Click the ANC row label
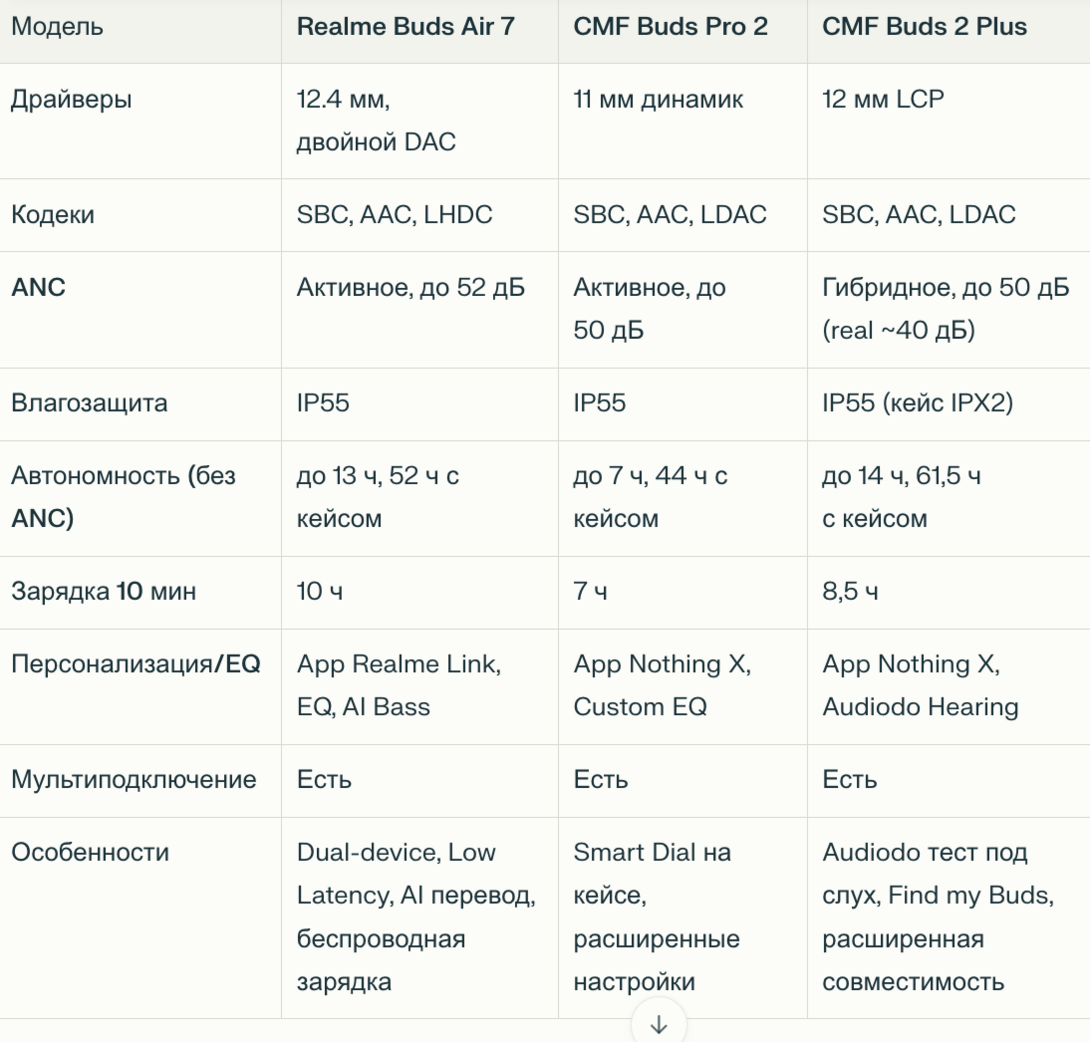Screen dimensions: 1090x1042 (39, 288)
